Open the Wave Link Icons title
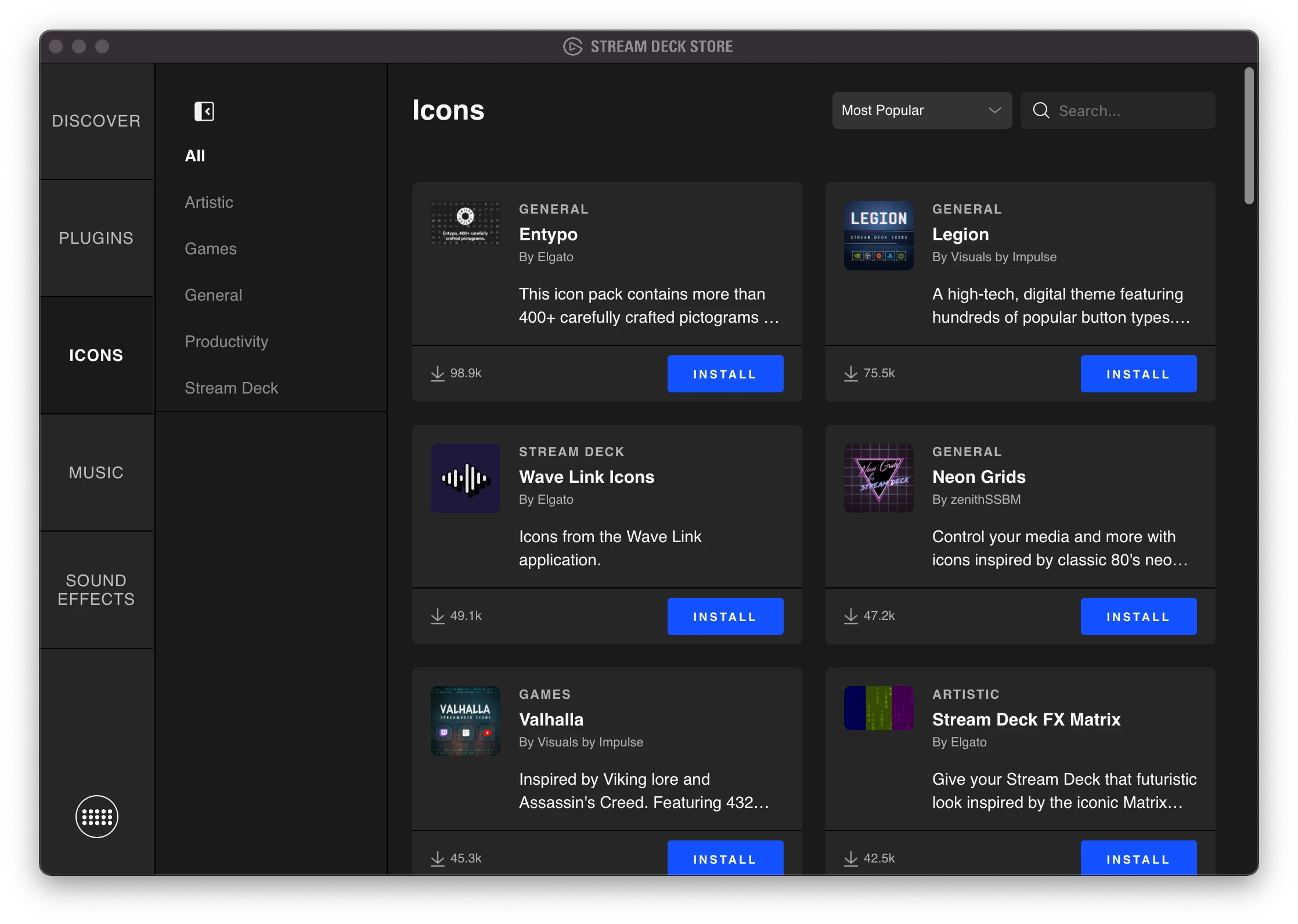The width and height of the screenshot is (1298, 924). click(587, 477)
